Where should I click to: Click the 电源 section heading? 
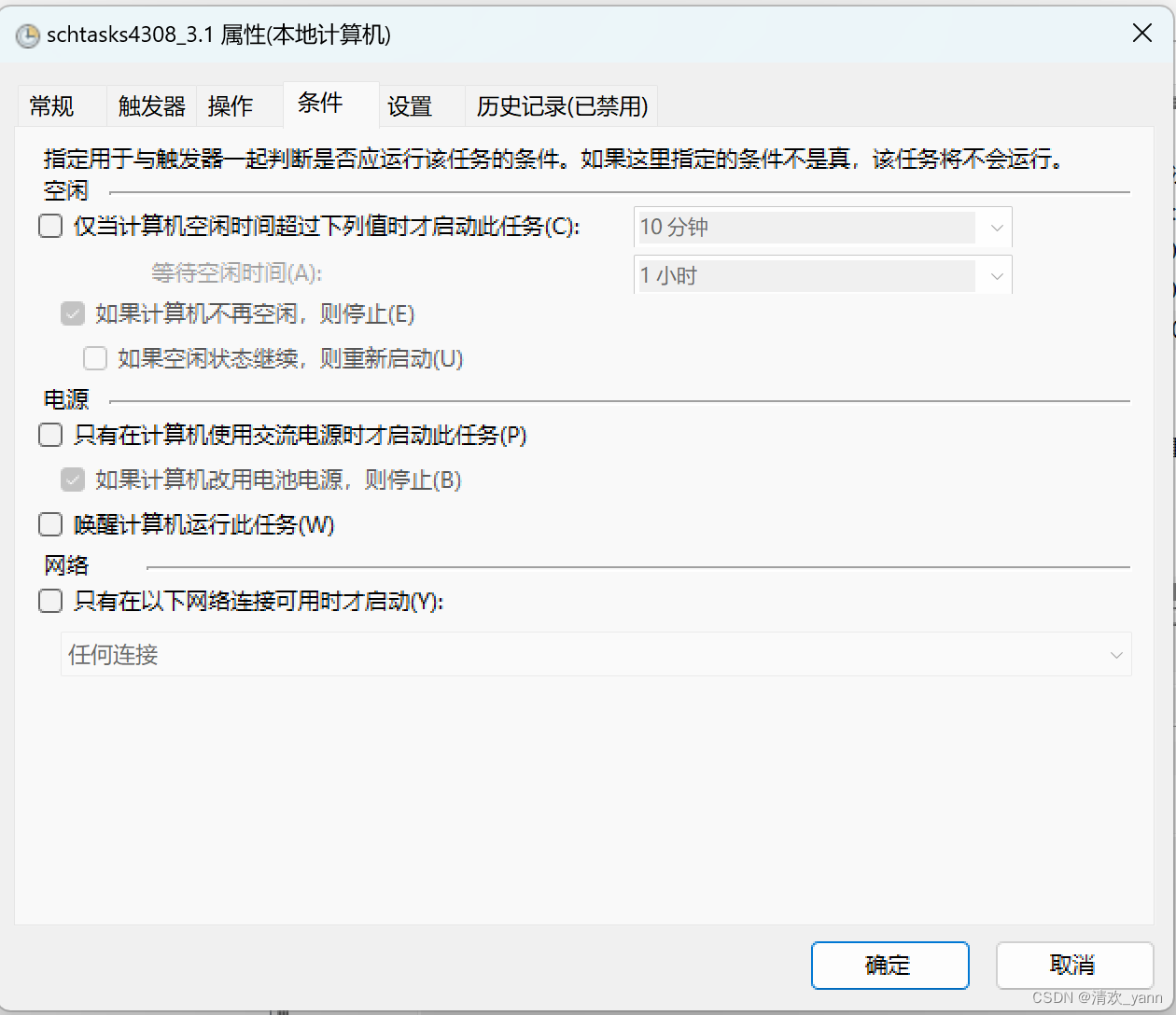click(65, 399)
